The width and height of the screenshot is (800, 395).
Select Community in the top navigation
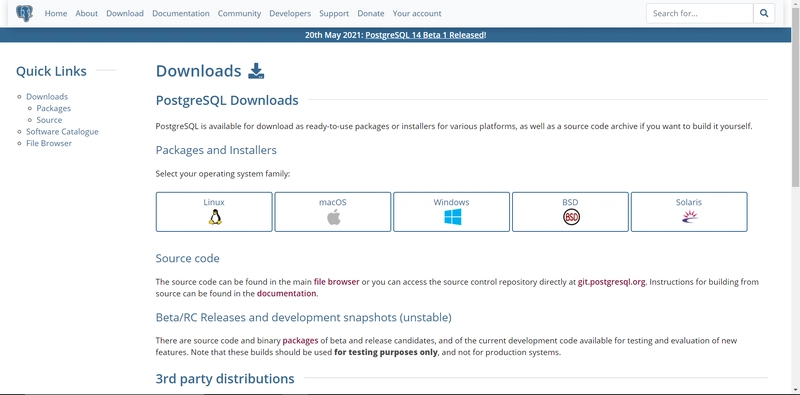coord(239,13)
